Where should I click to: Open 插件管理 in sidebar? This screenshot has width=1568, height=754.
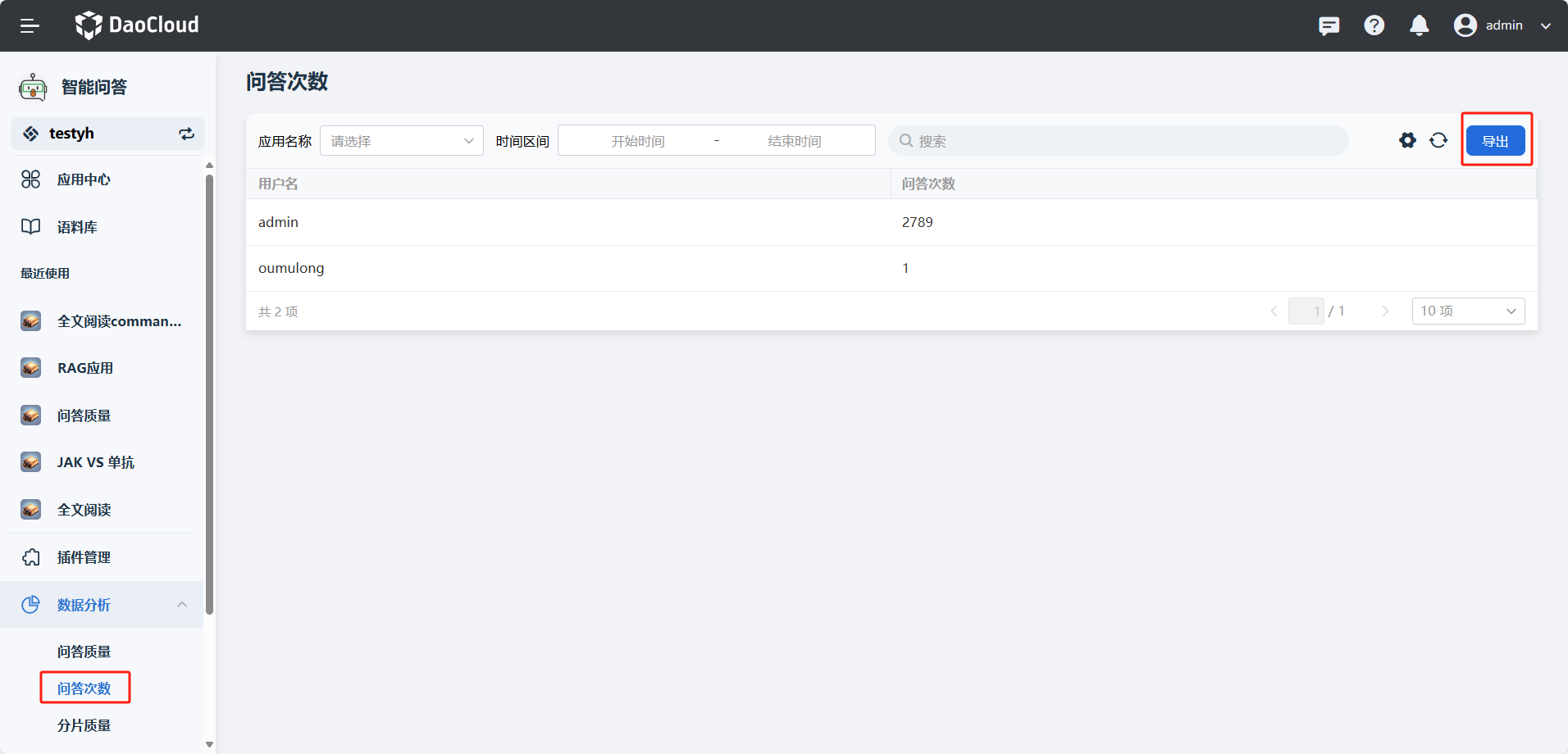pos(84,557)
